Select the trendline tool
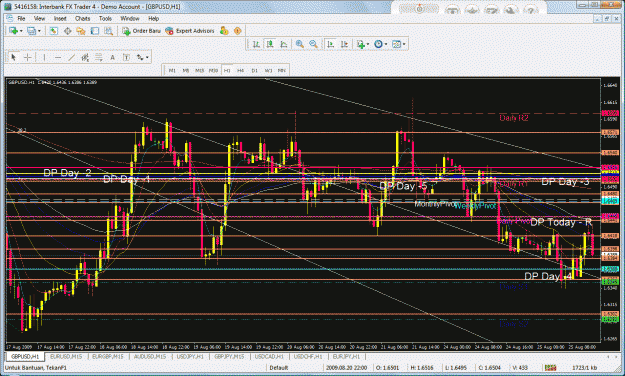625x376 pixels. click(71, 57)
